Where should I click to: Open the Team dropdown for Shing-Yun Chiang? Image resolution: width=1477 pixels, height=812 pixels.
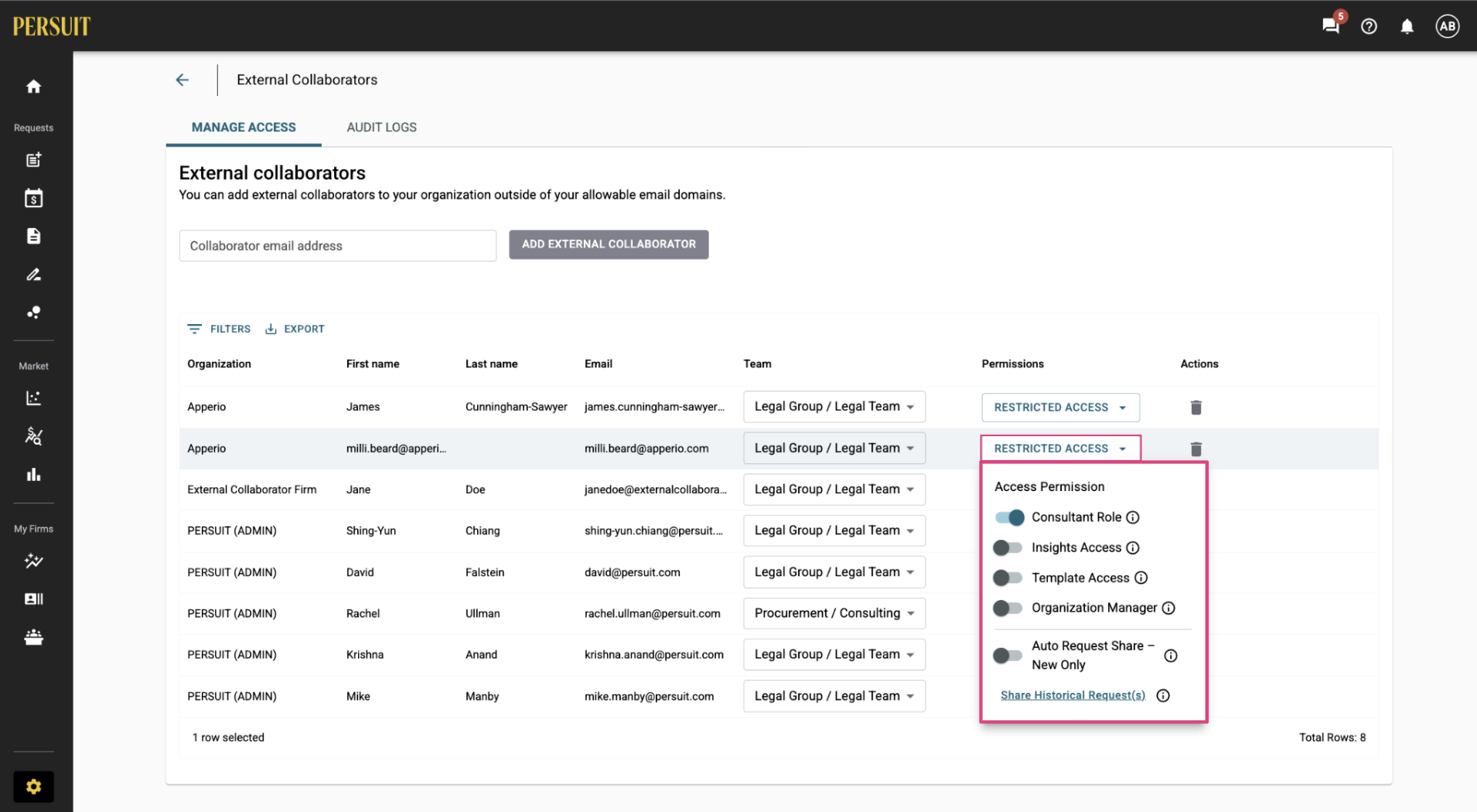(834, 531)
